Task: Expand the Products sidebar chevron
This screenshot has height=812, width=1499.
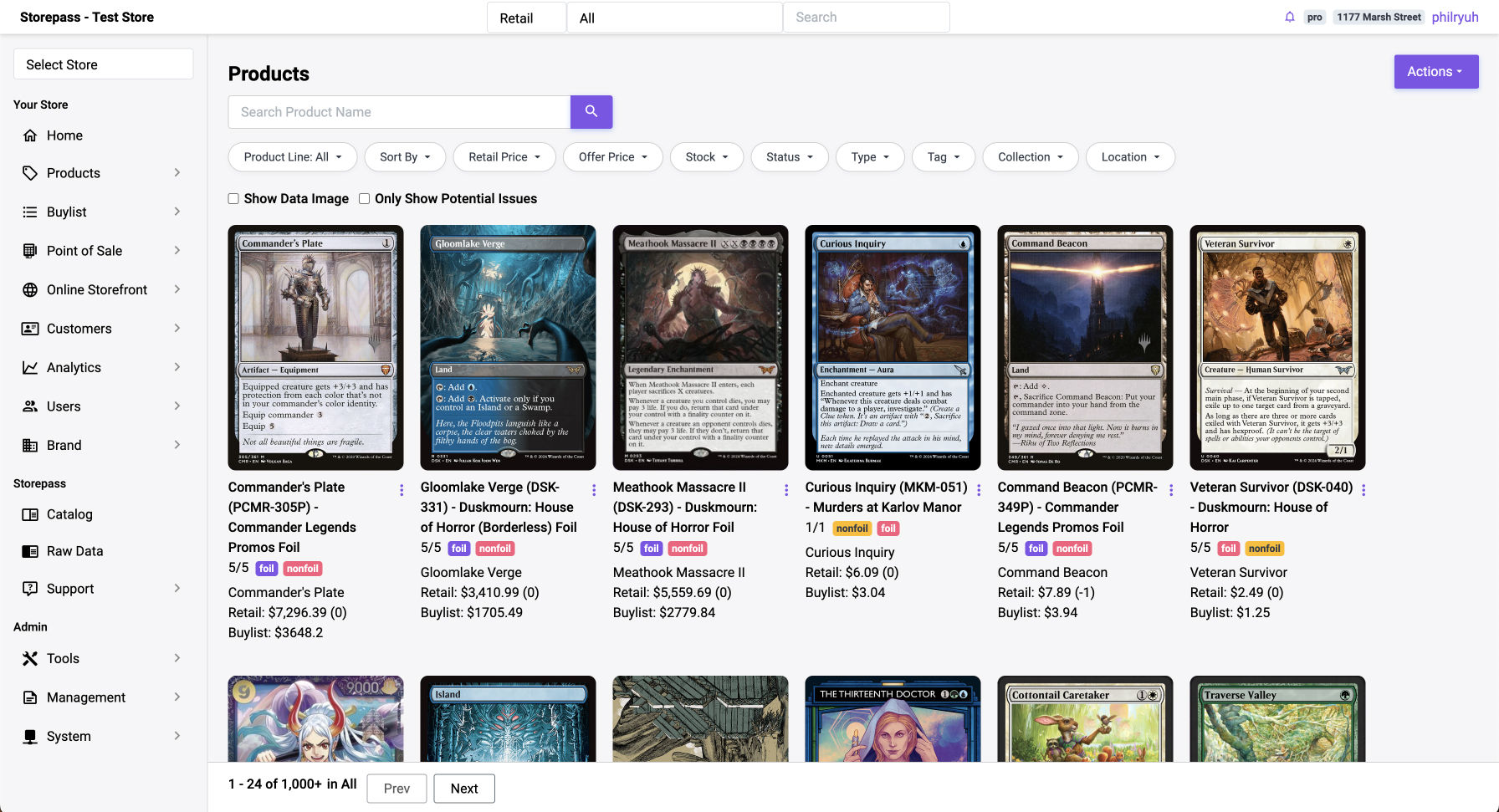Action: 177,173
